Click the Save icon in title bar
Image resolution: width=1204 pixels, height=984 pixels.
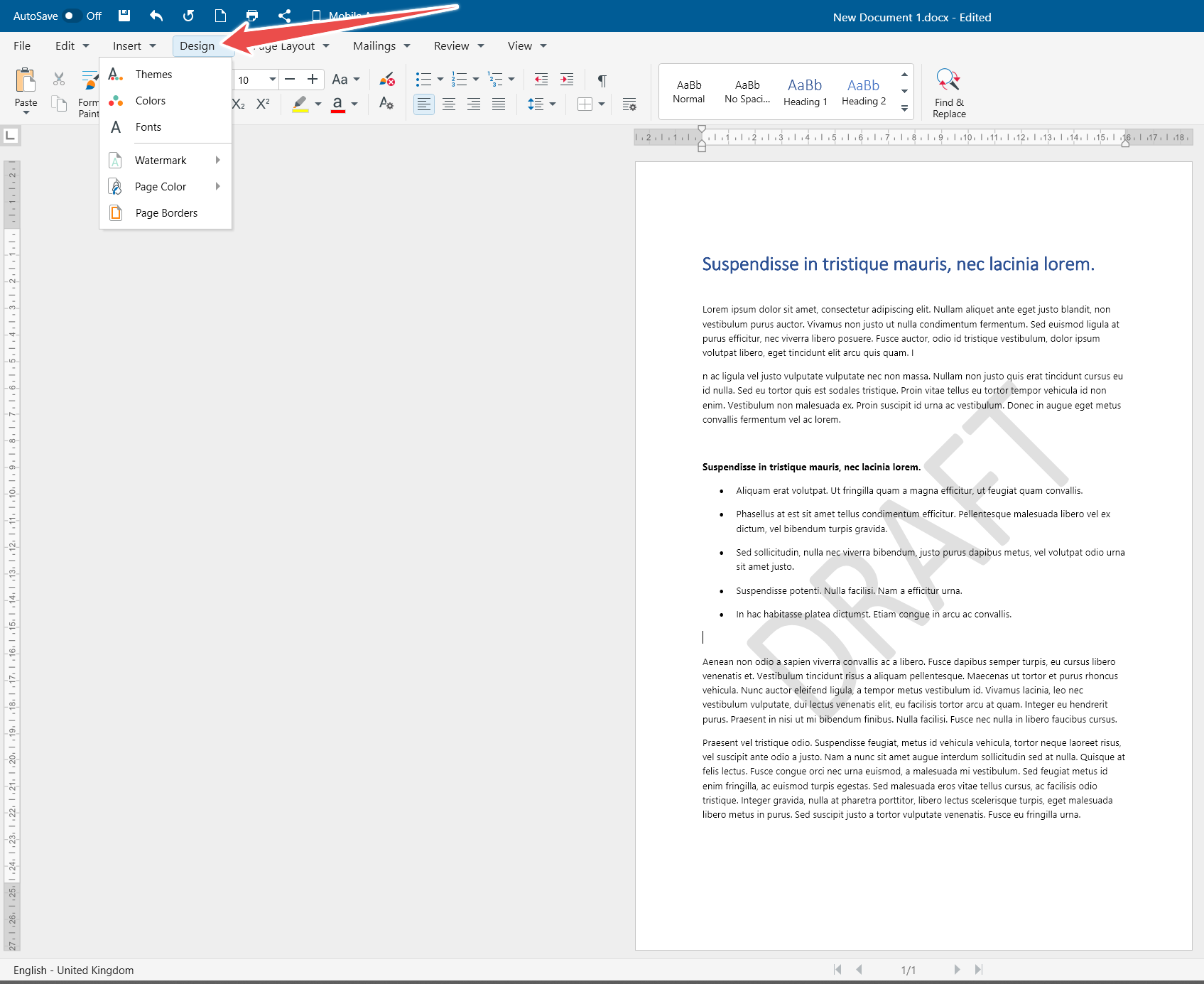[124, 16]
